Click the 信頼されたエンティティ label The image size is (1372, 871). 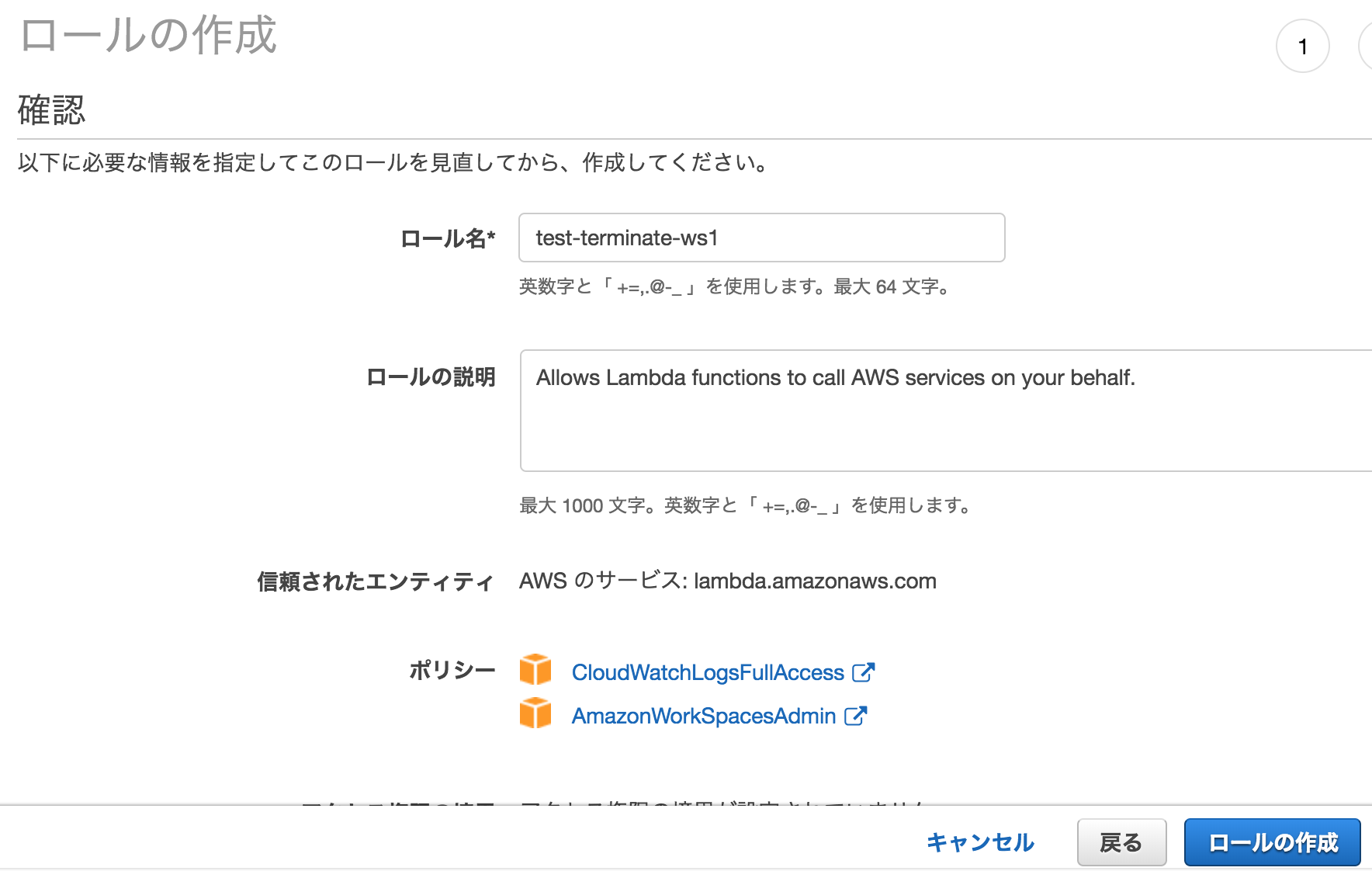376,581
